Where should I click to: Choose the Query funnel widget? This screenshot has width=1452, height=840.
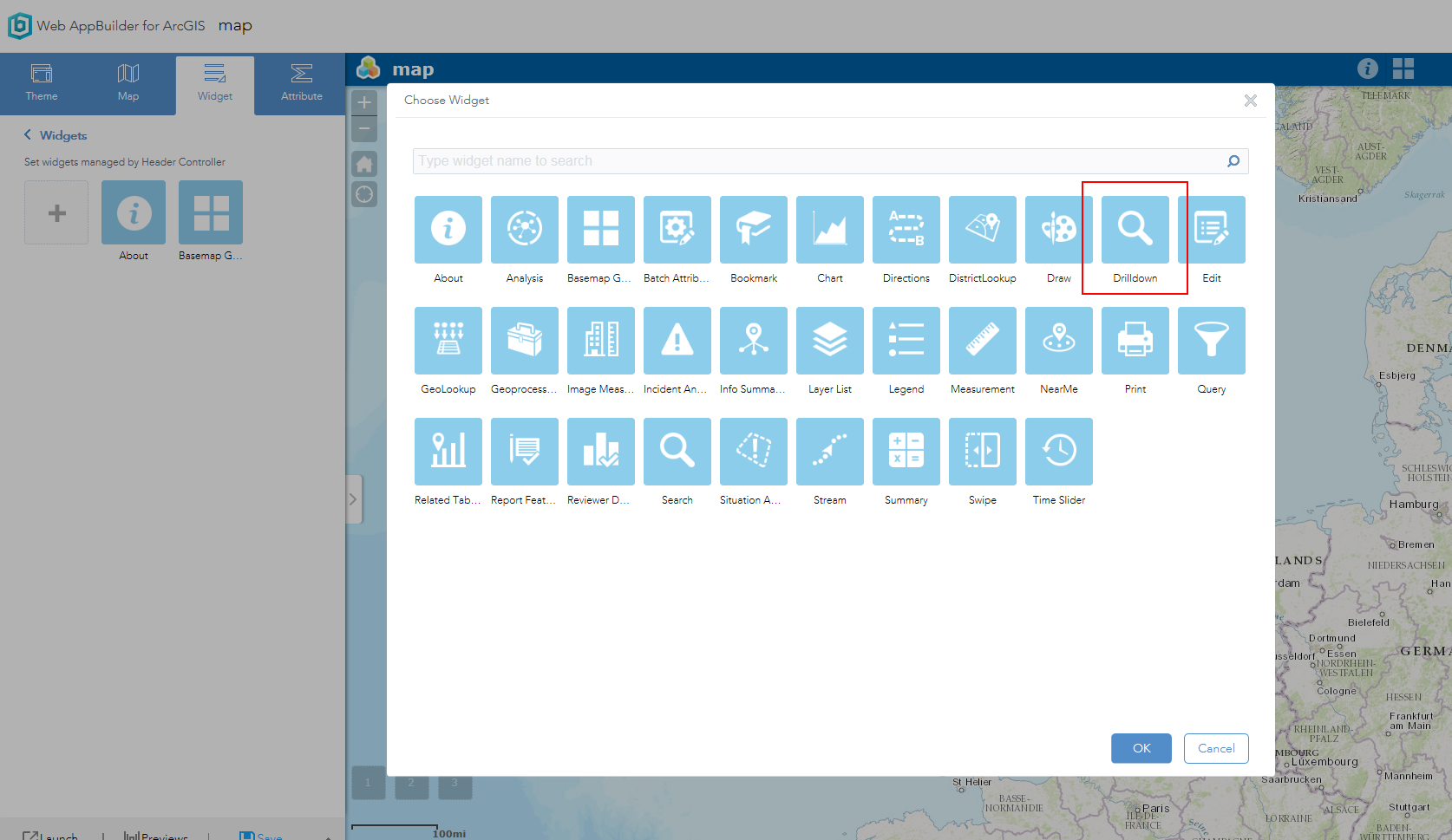click(1211, 341)
